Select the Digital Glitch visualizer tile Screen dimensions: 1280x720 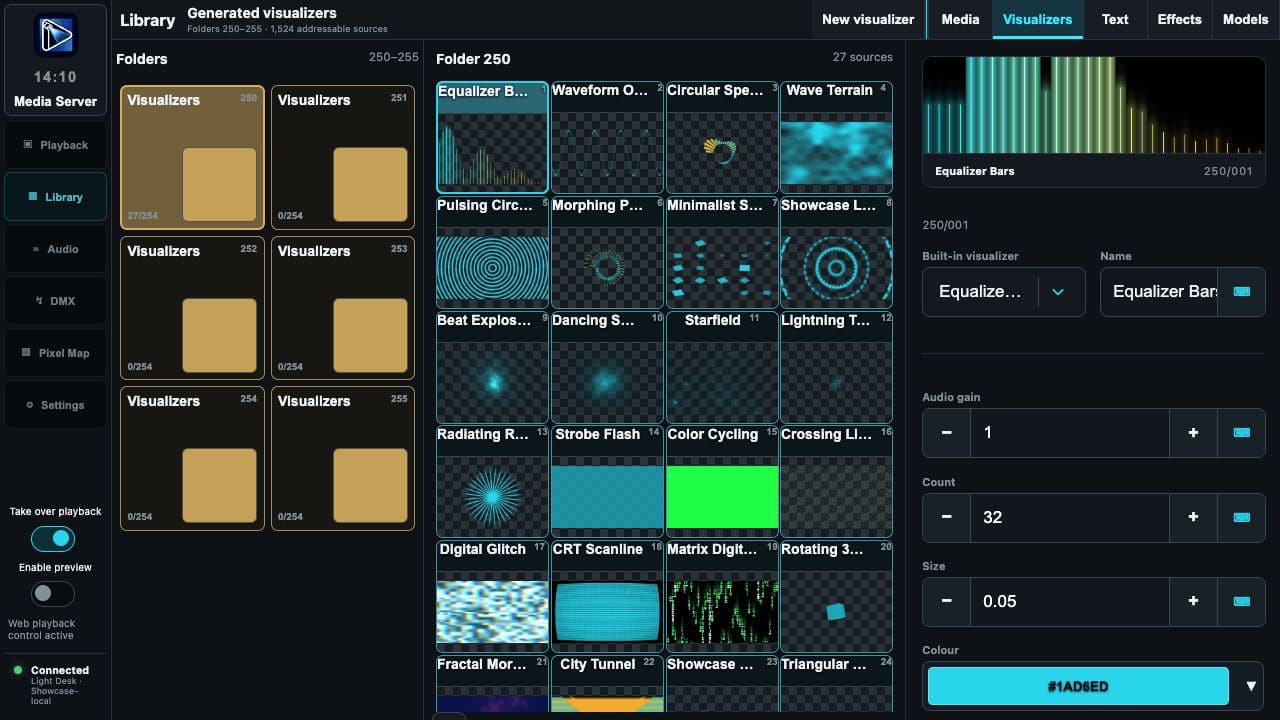(x=492, y=596)
